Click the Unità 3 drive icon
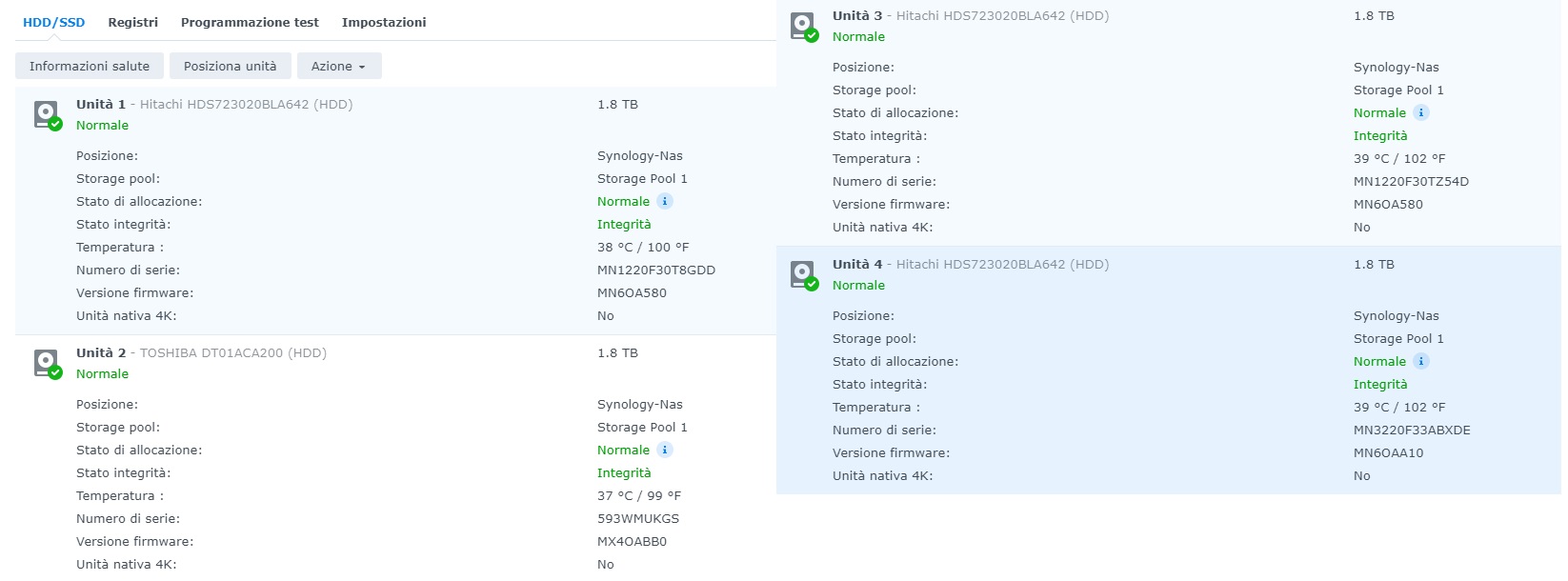Image resolution: width=1568 pixels, height=581 pixels. coord(804,27)
